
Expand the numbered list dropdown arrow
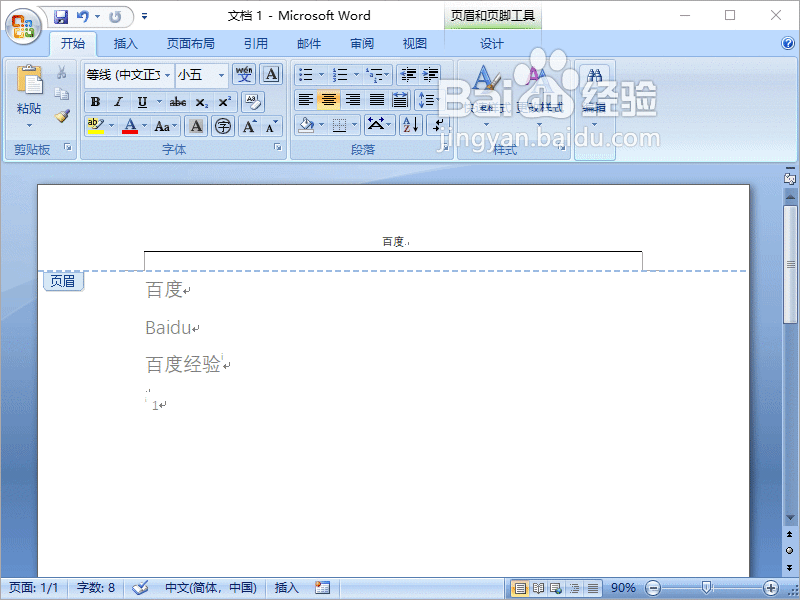[356, 75]
